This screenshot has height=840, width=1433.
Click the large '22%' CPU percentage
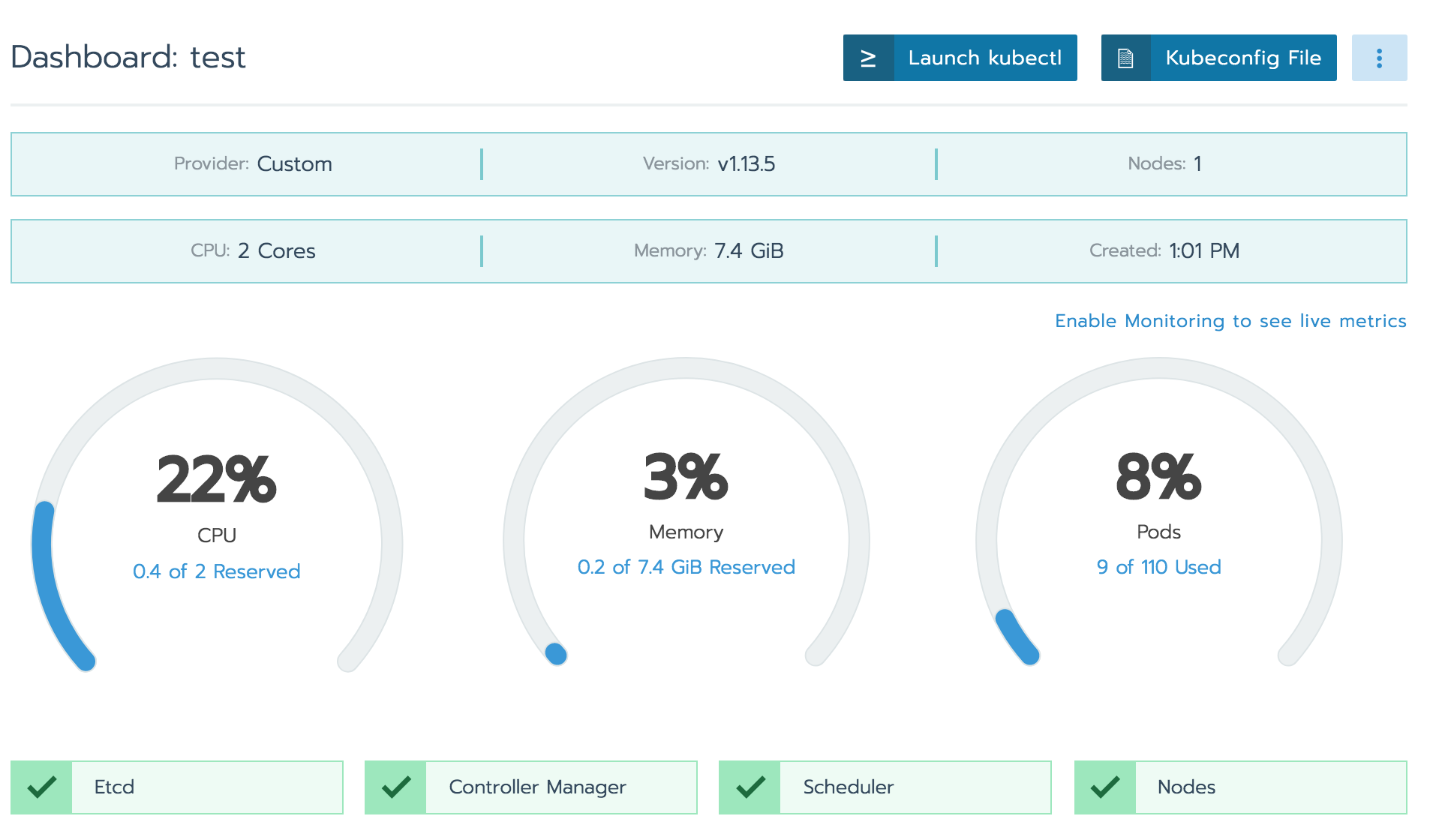[217, 479]
